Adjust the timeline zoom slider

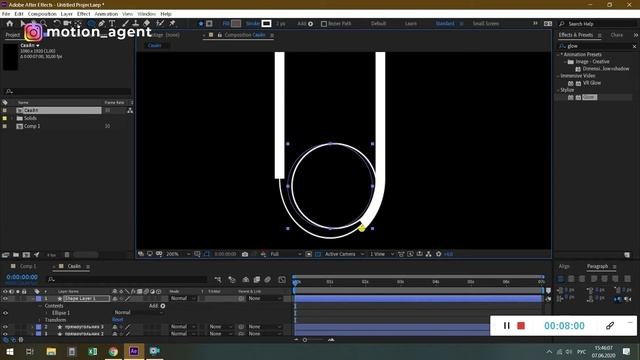click(305, 340)
